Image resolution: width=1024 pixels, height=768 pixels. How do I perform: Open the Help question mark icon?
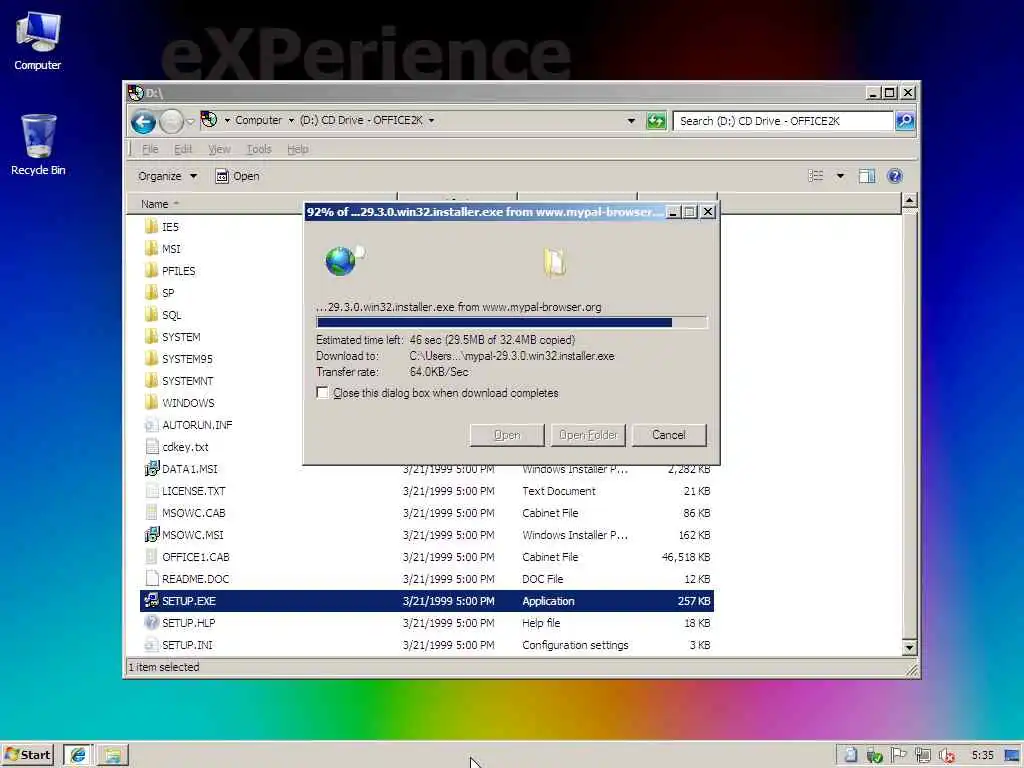pyautogui.click(x=895, y=176)
